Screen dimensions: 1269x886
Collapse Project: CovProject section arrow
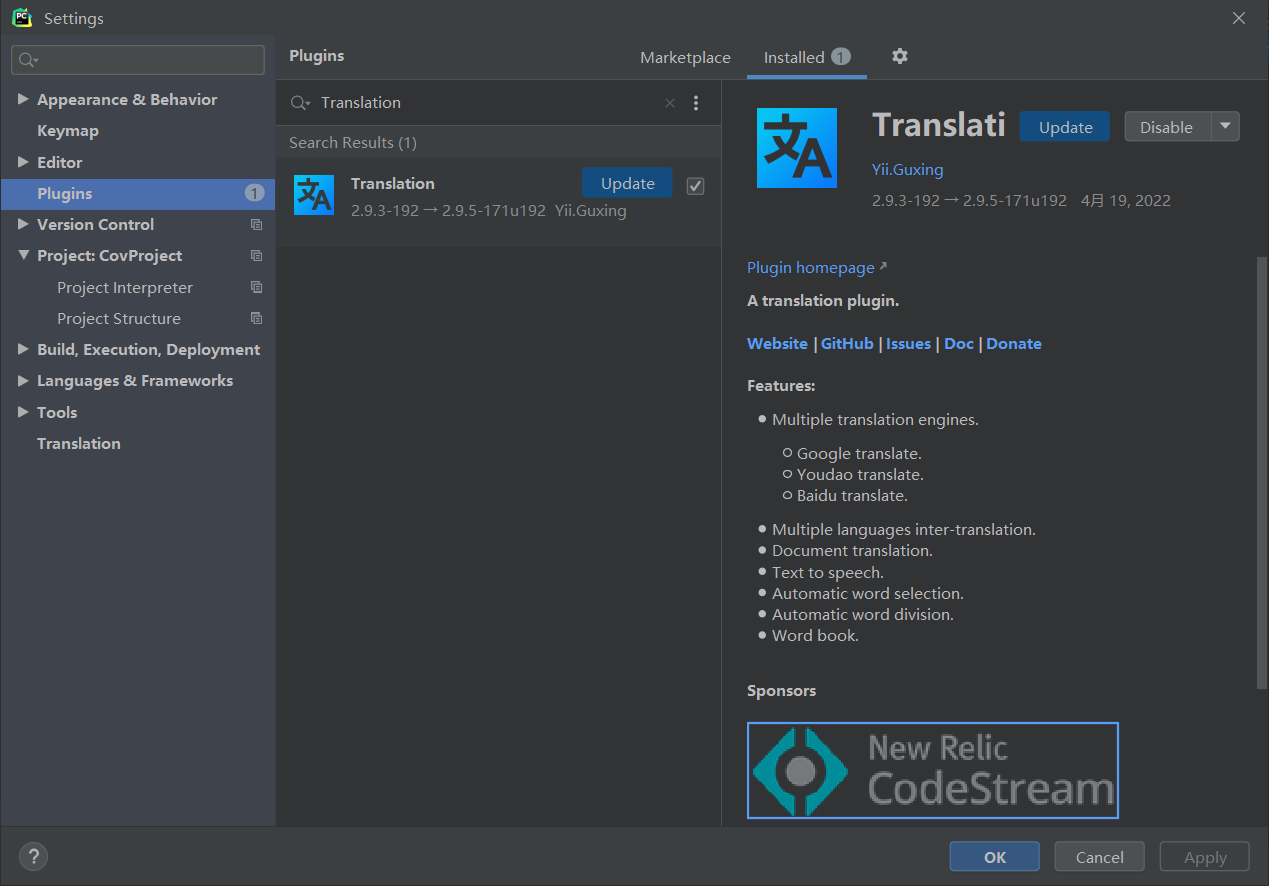coord(23,256)
